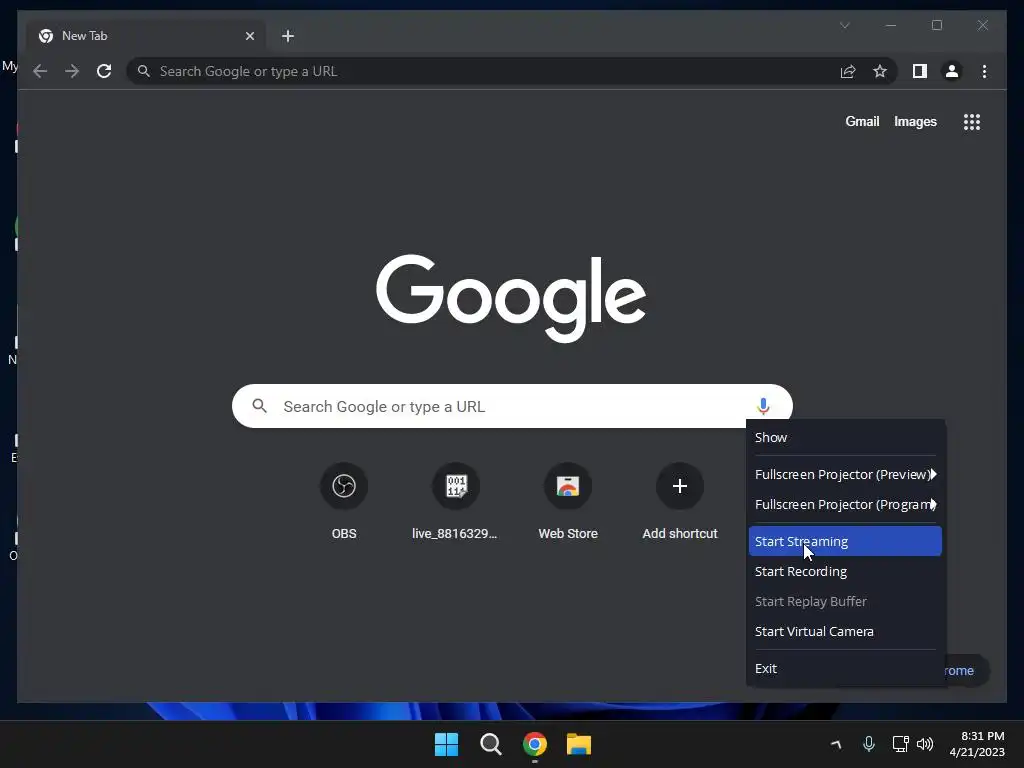Click the share page icon in address bar

click(x=848, y=71)
